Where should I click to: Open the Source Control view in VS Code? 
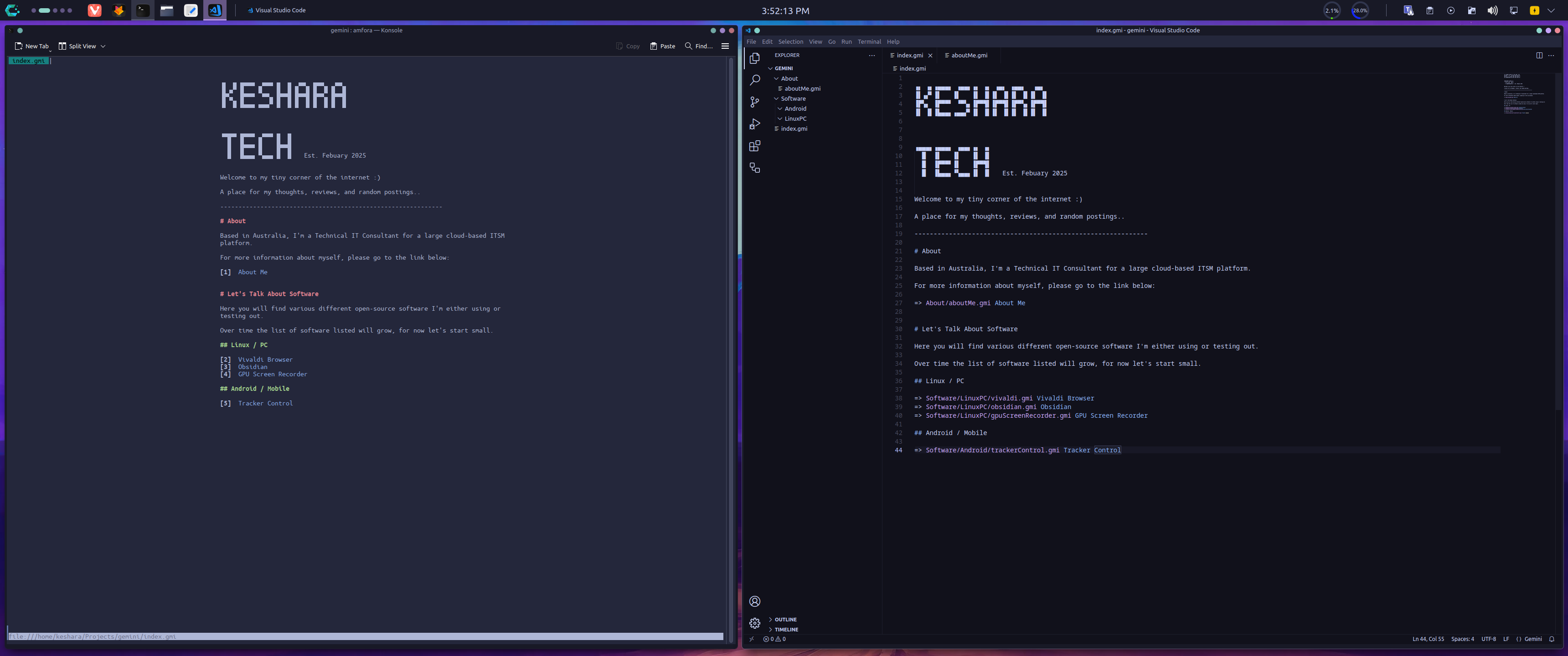pyautogui.click(x=755, y=102)
